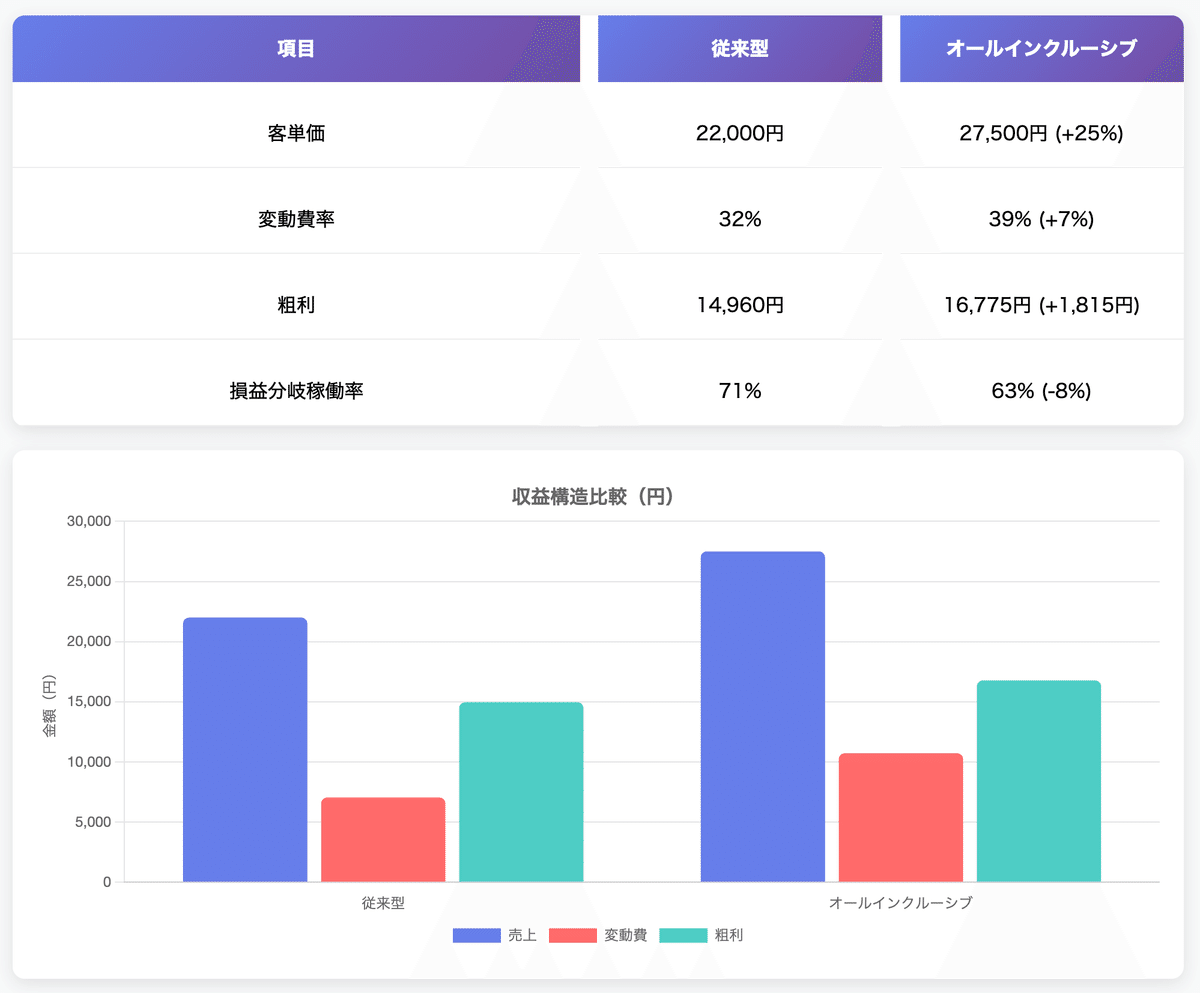This screenshot has height=993, width=1200.
Task: Select the 27,500円 (+25%) cell
Action: point(1041,133)
